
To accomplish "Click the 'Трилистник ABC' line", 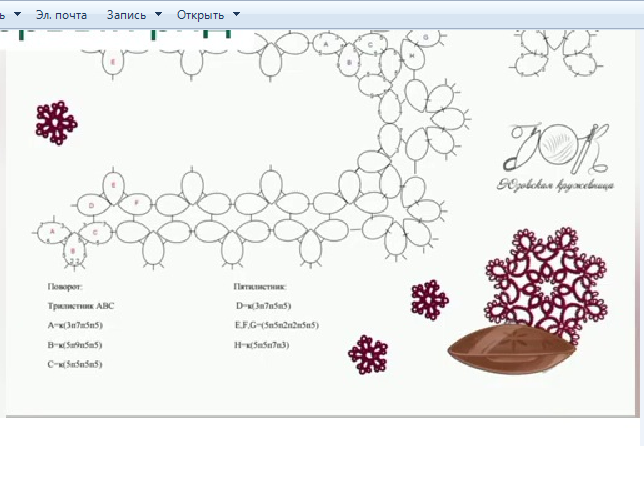I will pos(80,306).
